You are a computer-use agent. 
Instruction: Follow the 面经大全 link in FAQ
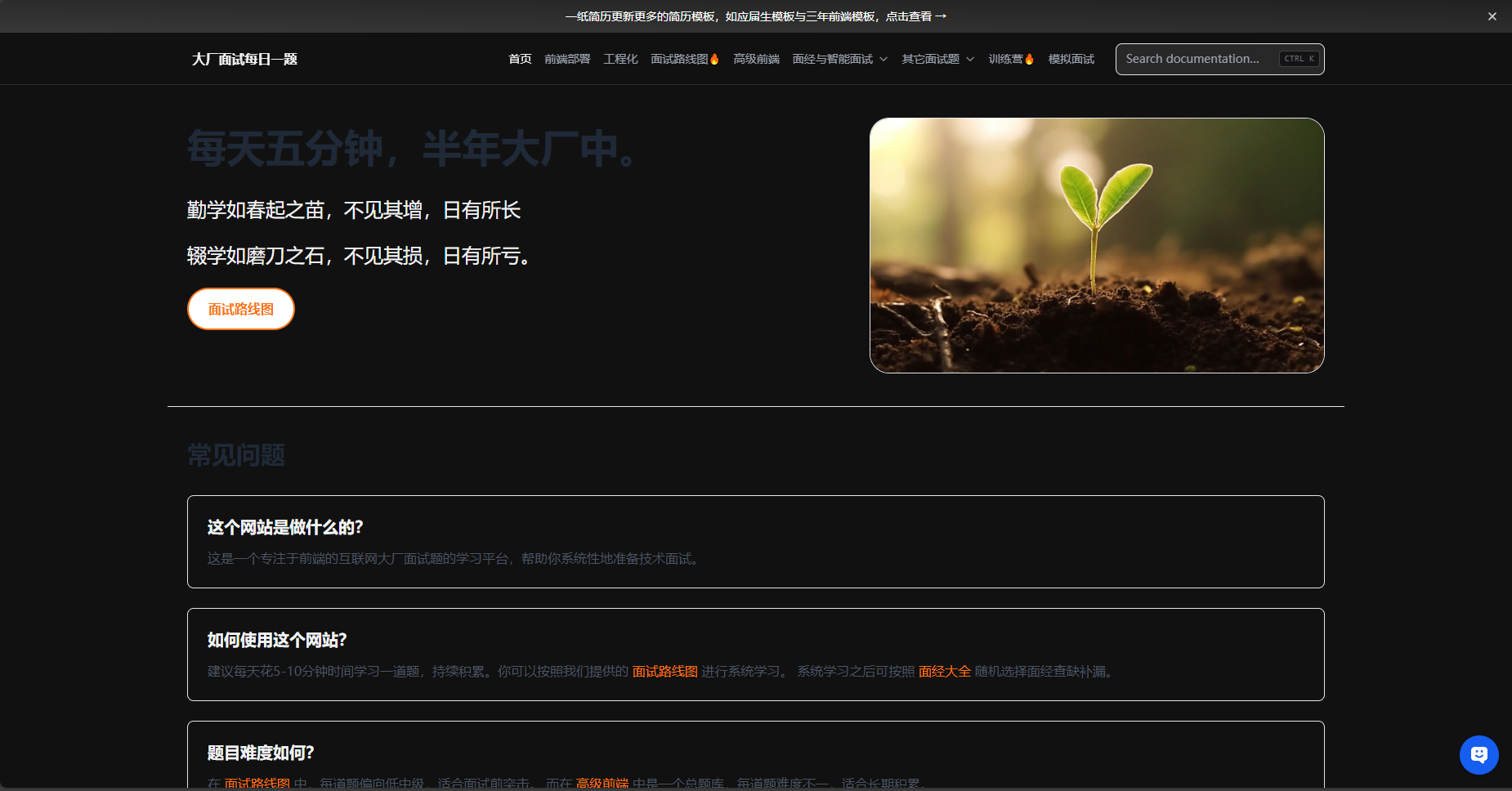[x=944, y=671]
